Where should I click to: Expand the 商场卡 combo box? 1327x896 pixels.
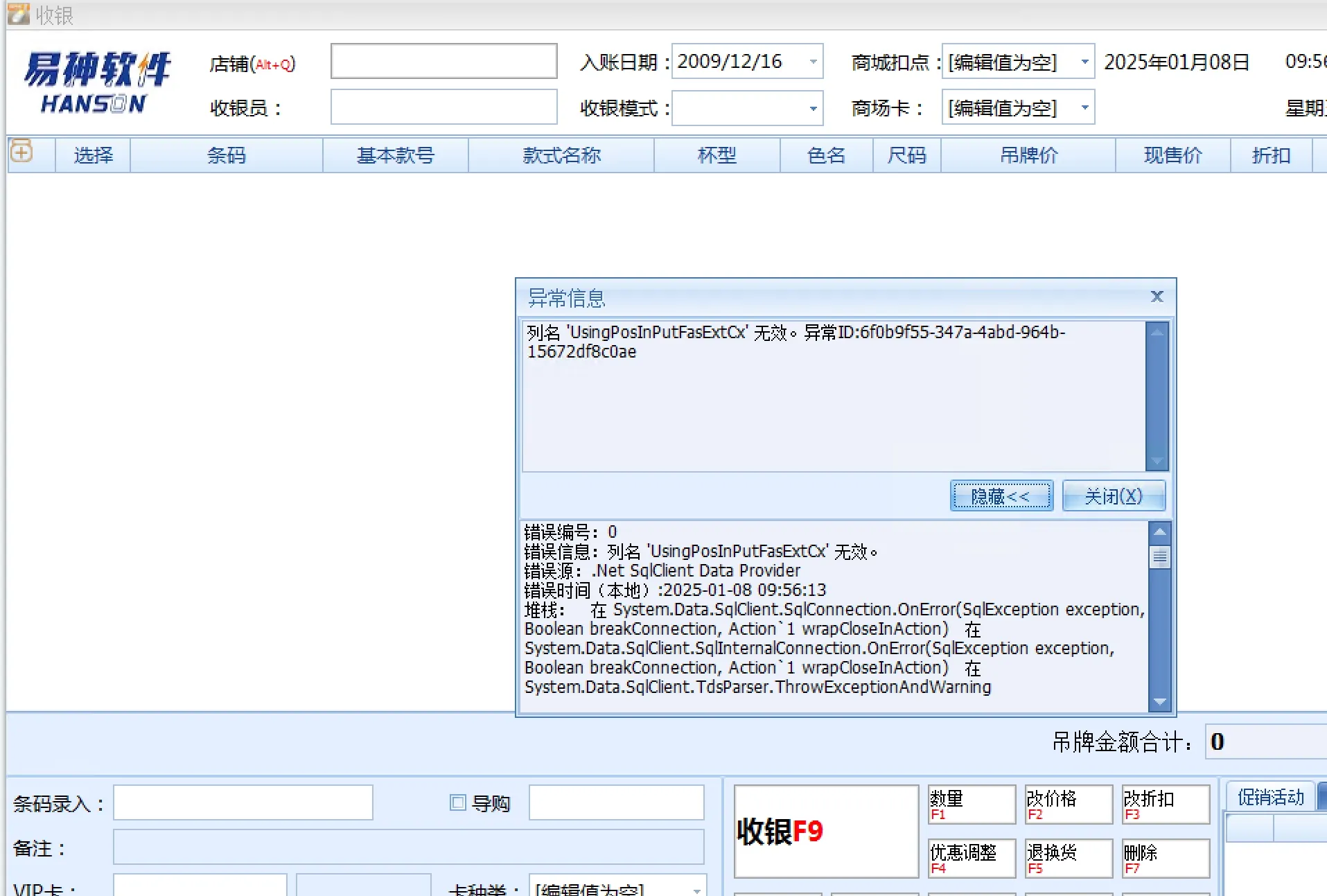click(1084, 109)
